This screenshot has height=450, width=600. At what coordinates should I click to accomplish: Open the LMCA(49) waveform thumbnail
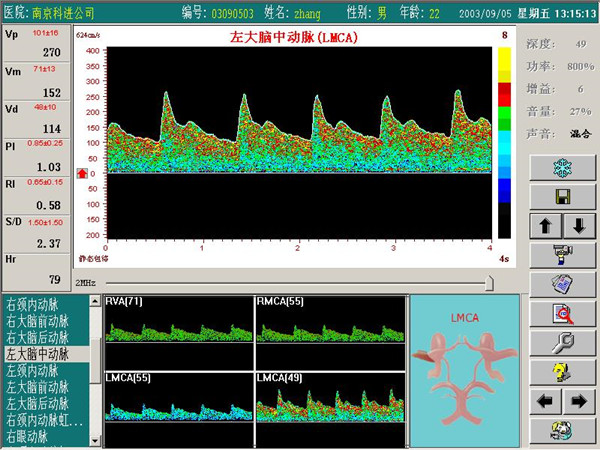[x=329, y=408]
